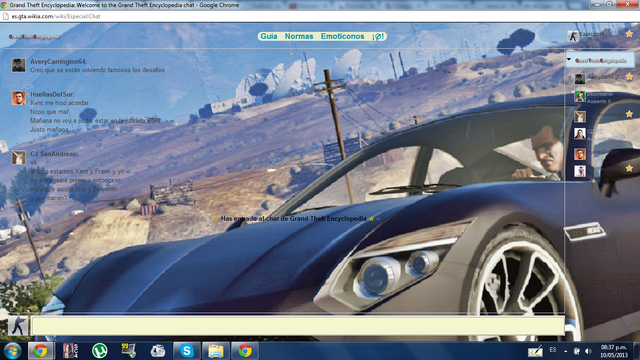
Task: Open the Normas chat rules link
Action: tap(299, 36)
